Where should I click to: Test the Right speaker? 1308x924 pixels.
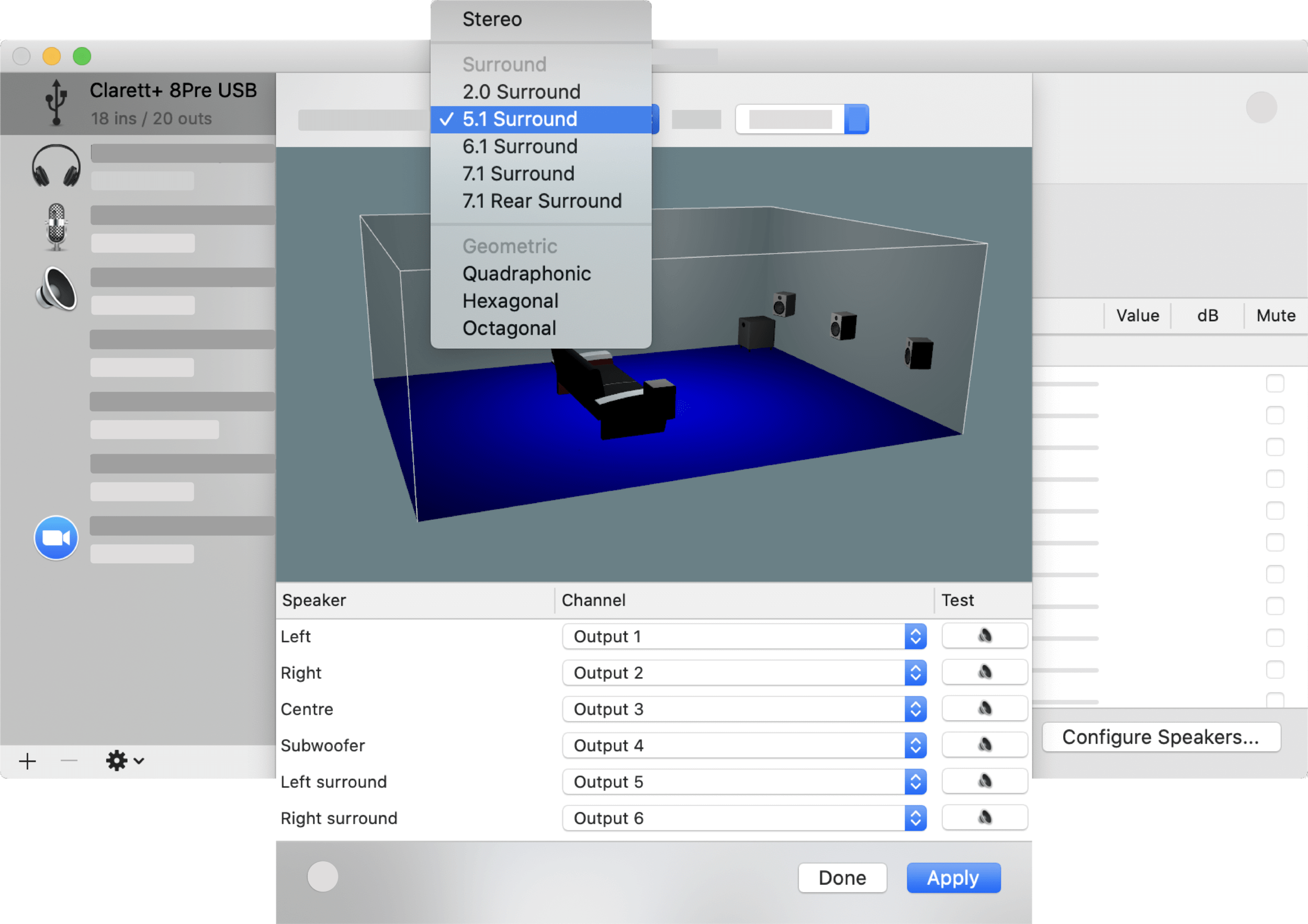pyautogui.click(x=985, y=672)
